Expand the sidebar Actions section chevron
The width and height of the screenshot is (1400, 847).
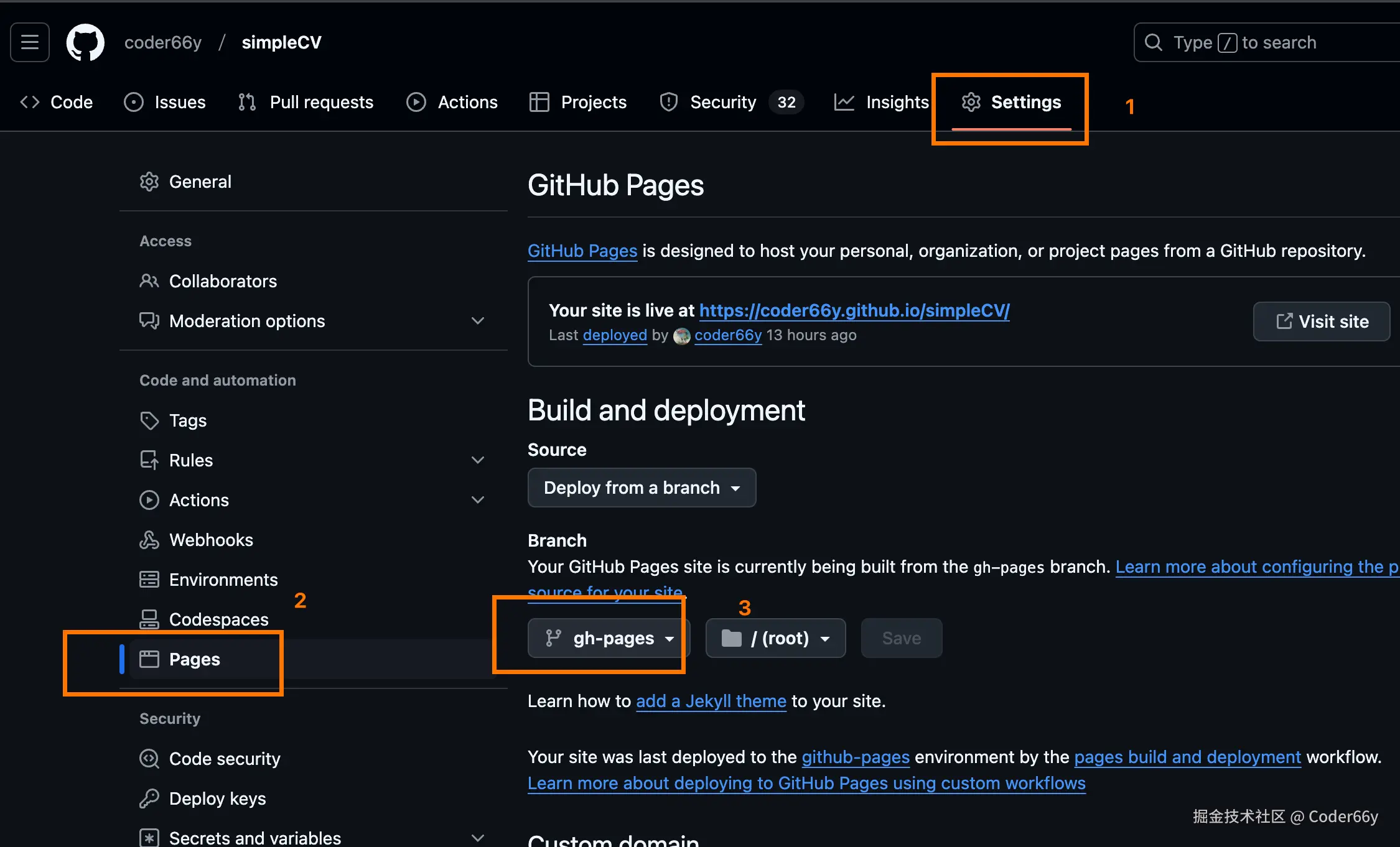(x=478, y=500)
